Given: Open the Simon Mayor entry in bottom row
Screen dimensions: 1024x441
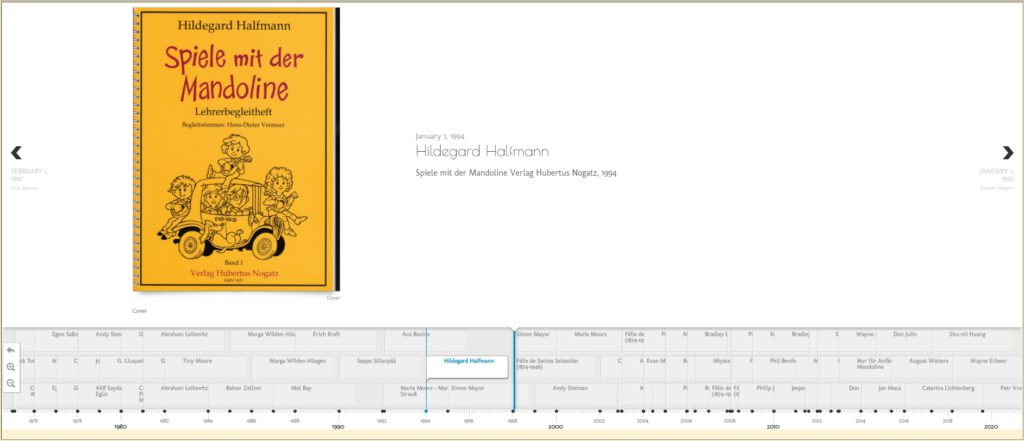Looking at the screenshot, I should point(468,388).
